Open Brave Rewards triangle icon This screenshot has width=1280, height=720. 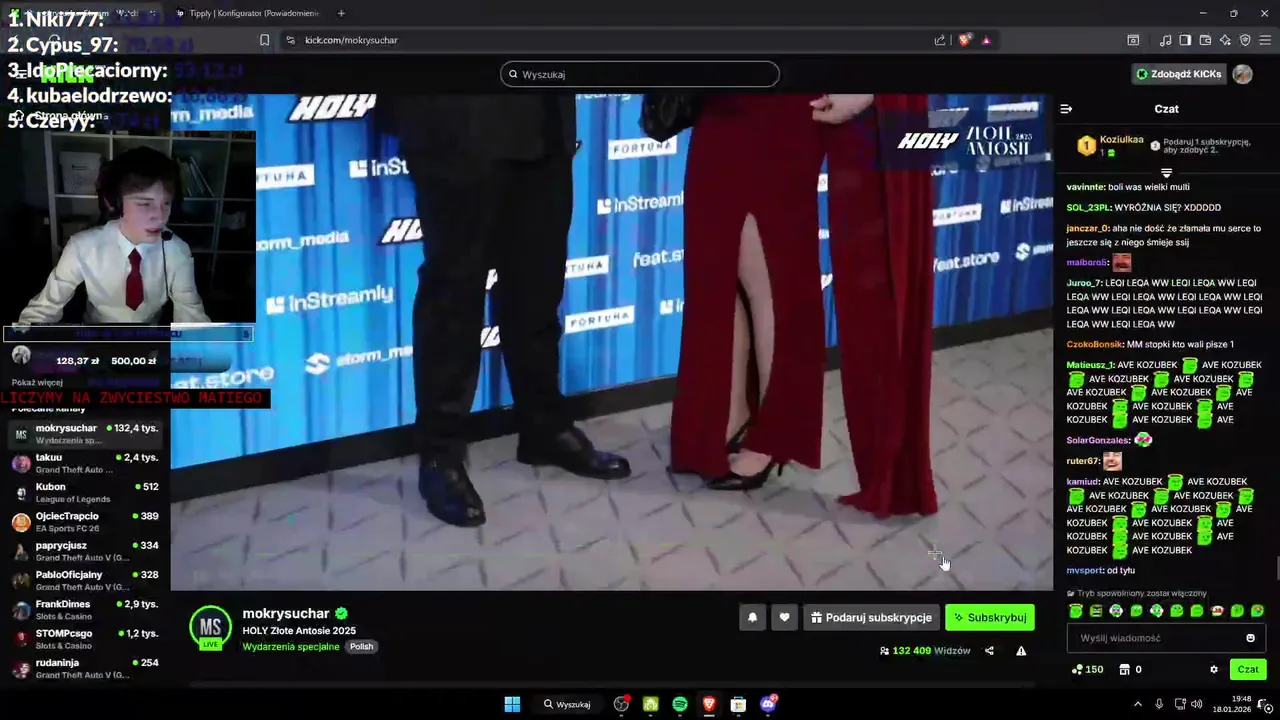tap(986, 40)
